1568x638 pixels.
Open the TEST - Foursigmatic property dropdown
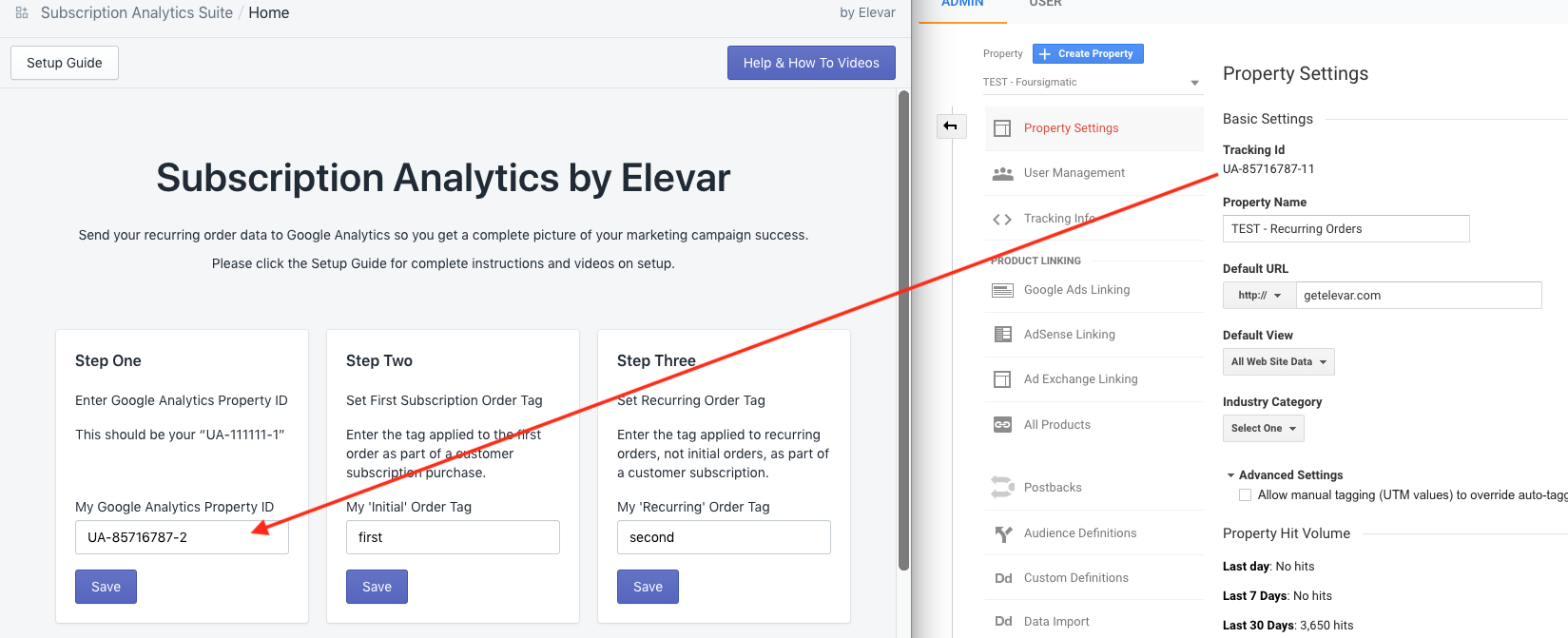1092,83
